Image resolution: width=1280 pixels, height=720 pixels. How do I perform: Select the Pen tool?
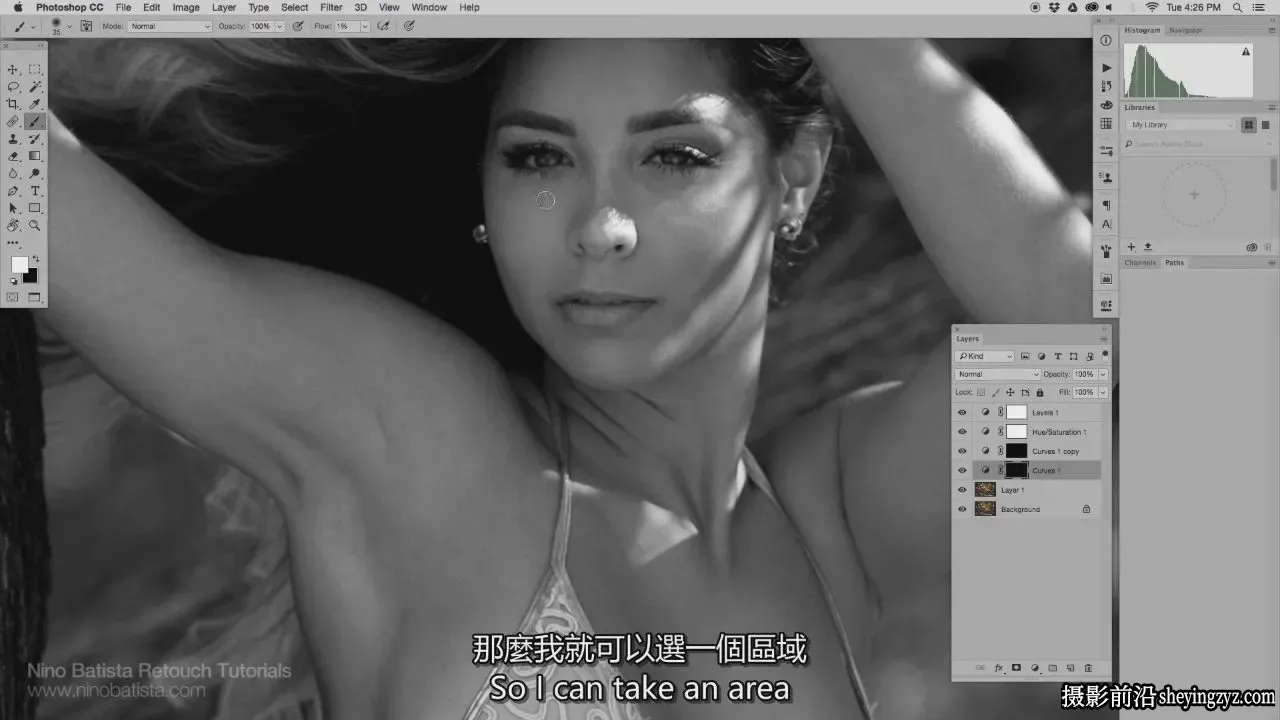(x=14, y=191)
